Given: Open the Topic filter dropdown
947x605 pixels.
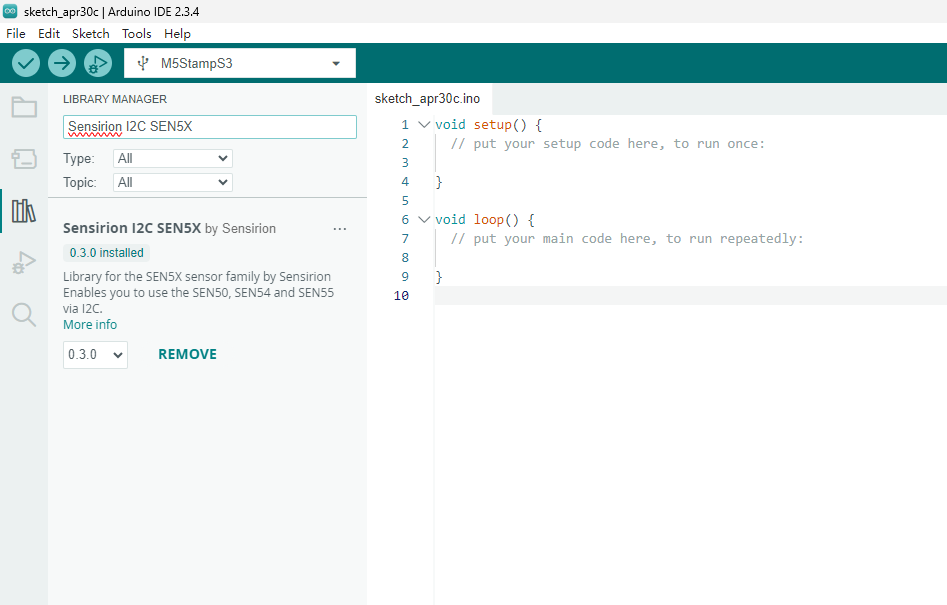Looking at the screenshot, I should 173,182.
